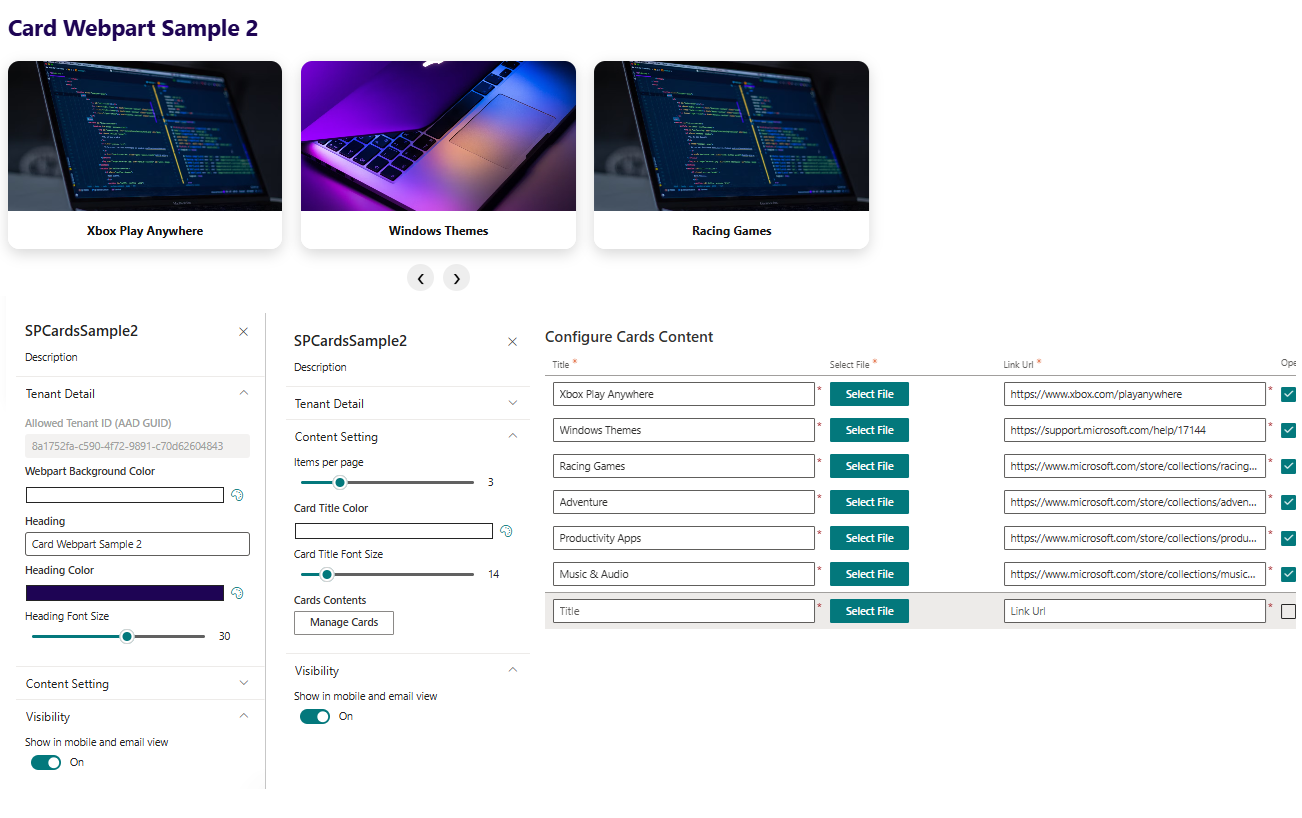
Task: Open the Windows Themes card thumbnail
Action: tap(438, 135)
